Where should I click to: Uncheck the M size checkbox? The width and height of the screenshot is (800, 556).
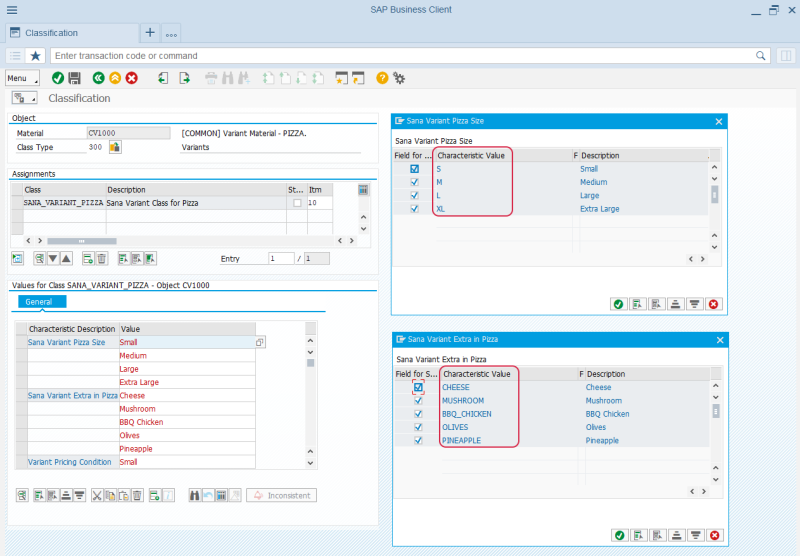coord(415,182)
